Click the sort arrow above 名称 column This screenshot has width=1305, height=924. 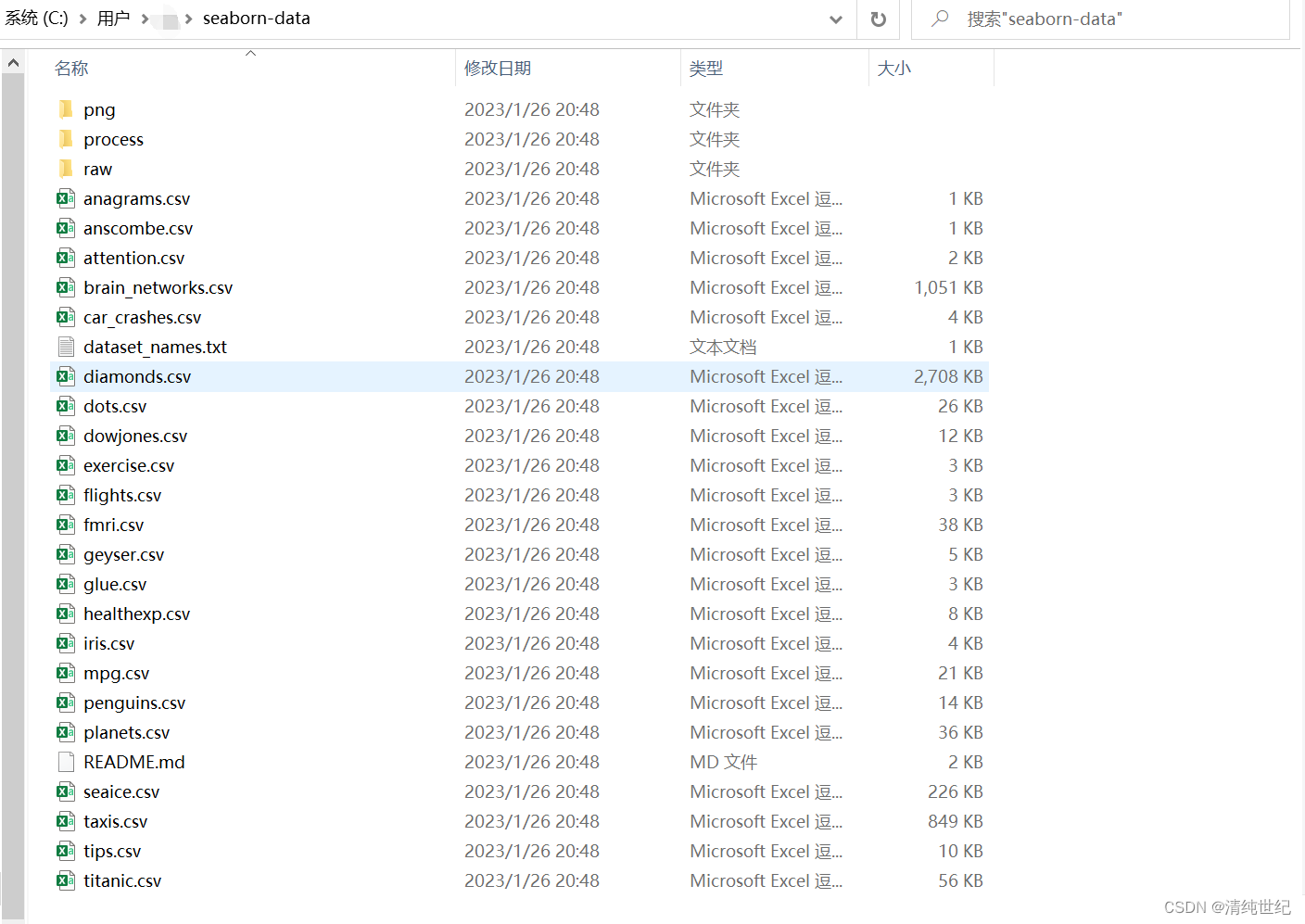click(x=249, y=54)
